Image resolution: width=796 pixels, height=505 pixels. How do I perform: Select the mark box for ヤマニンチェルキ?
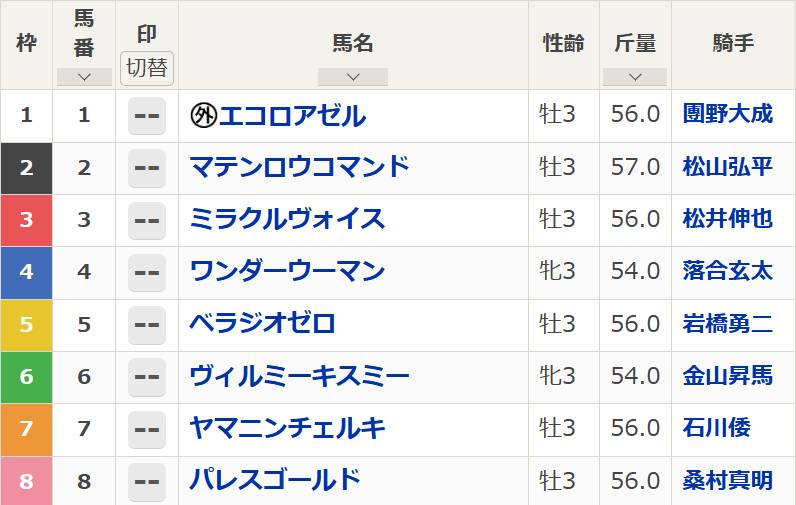coord(147,429)
